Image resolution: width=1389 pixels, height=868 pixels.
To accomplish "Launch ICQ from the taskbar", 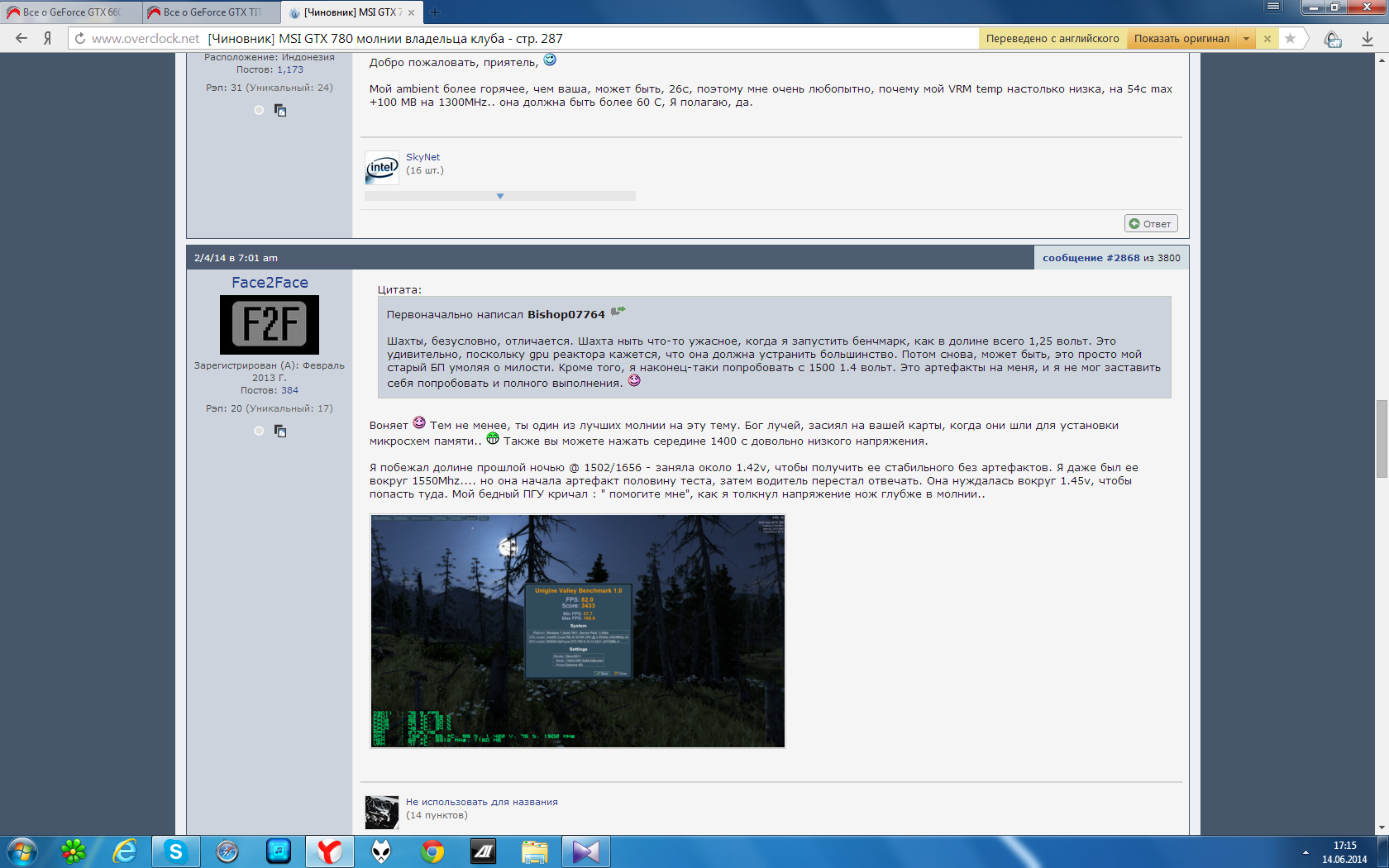I will pyautogui.click(x=74, y=851).
